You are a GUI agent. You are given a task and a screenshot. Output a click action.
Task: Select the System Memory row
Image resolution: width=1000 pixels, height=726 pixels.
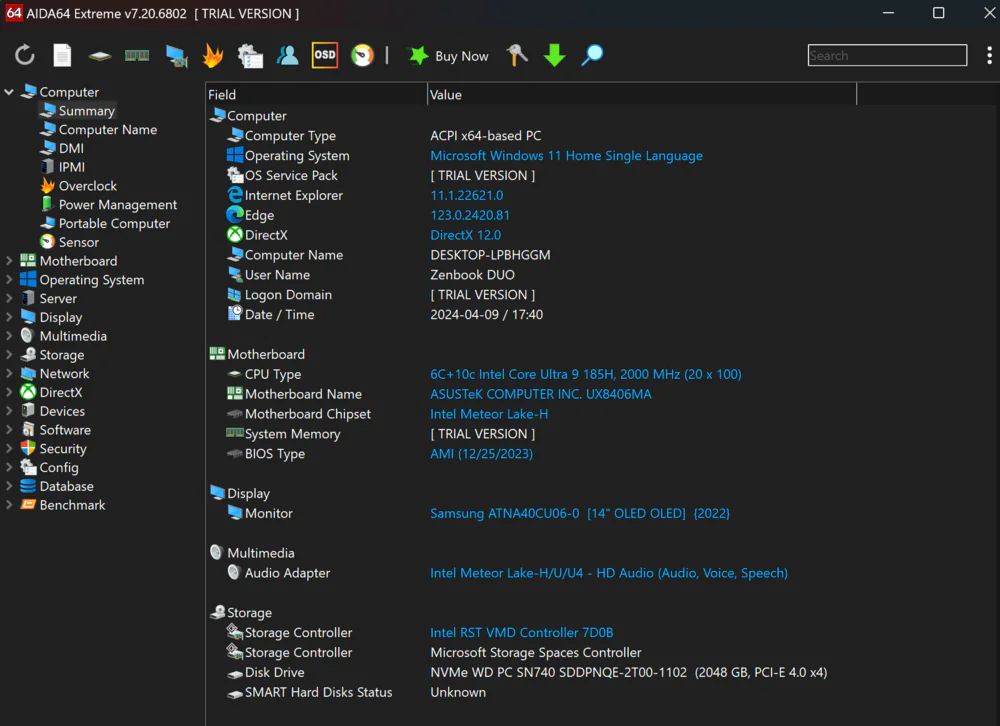(381, 434)
